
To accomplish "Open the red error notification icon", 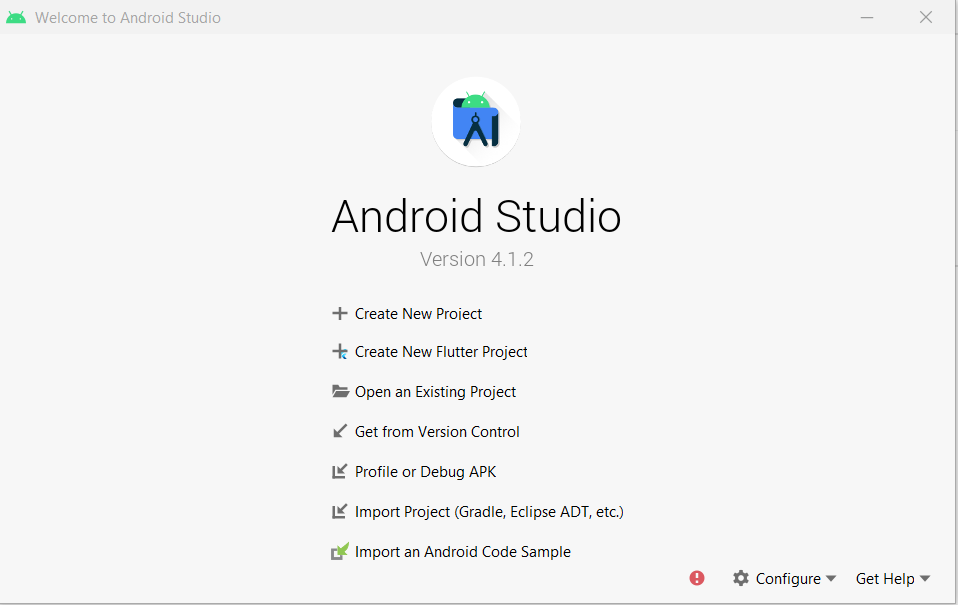I will 697,578.
